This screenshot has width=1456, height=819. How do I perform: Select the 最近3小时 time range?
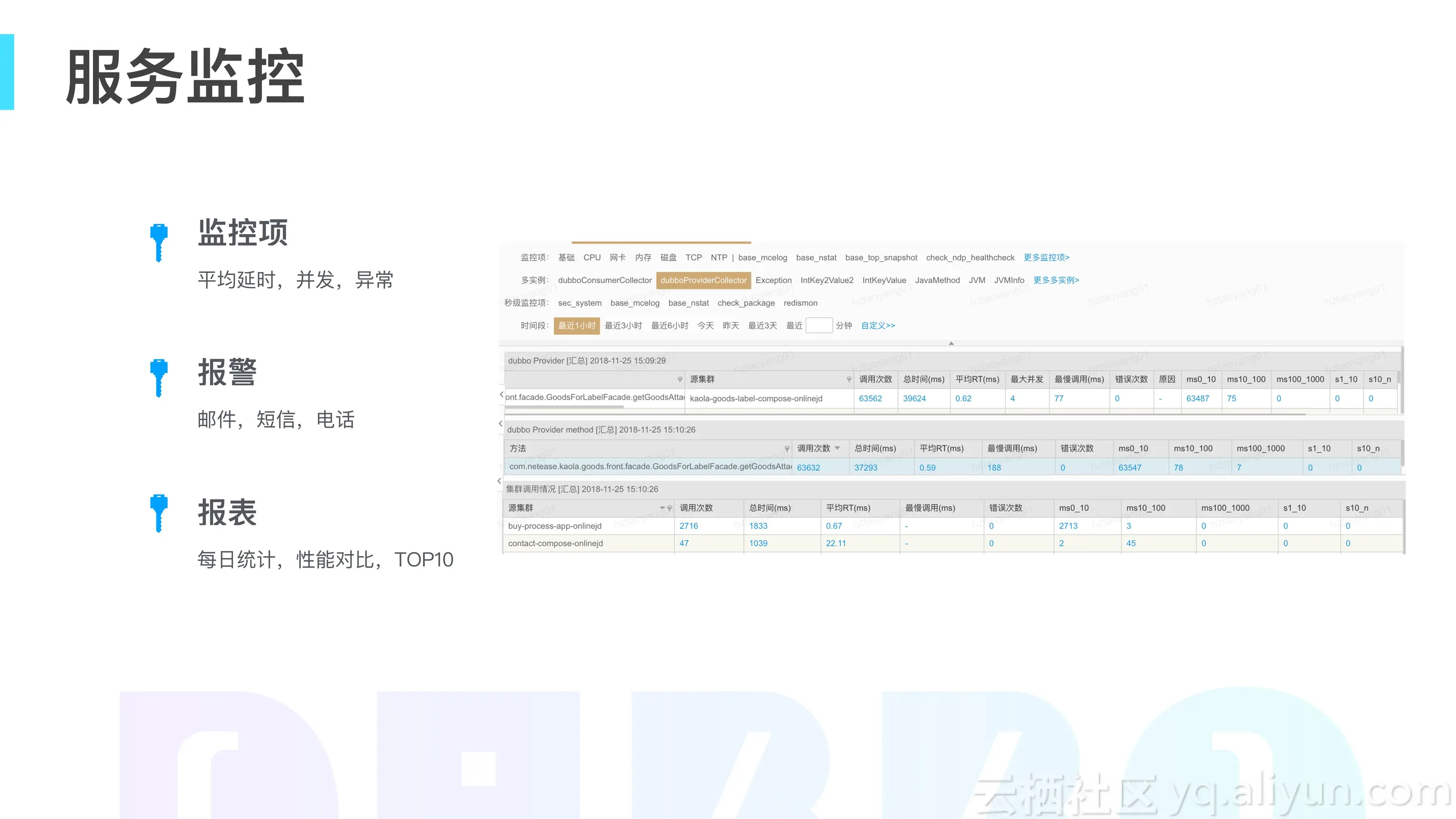[x=623, y=325]
